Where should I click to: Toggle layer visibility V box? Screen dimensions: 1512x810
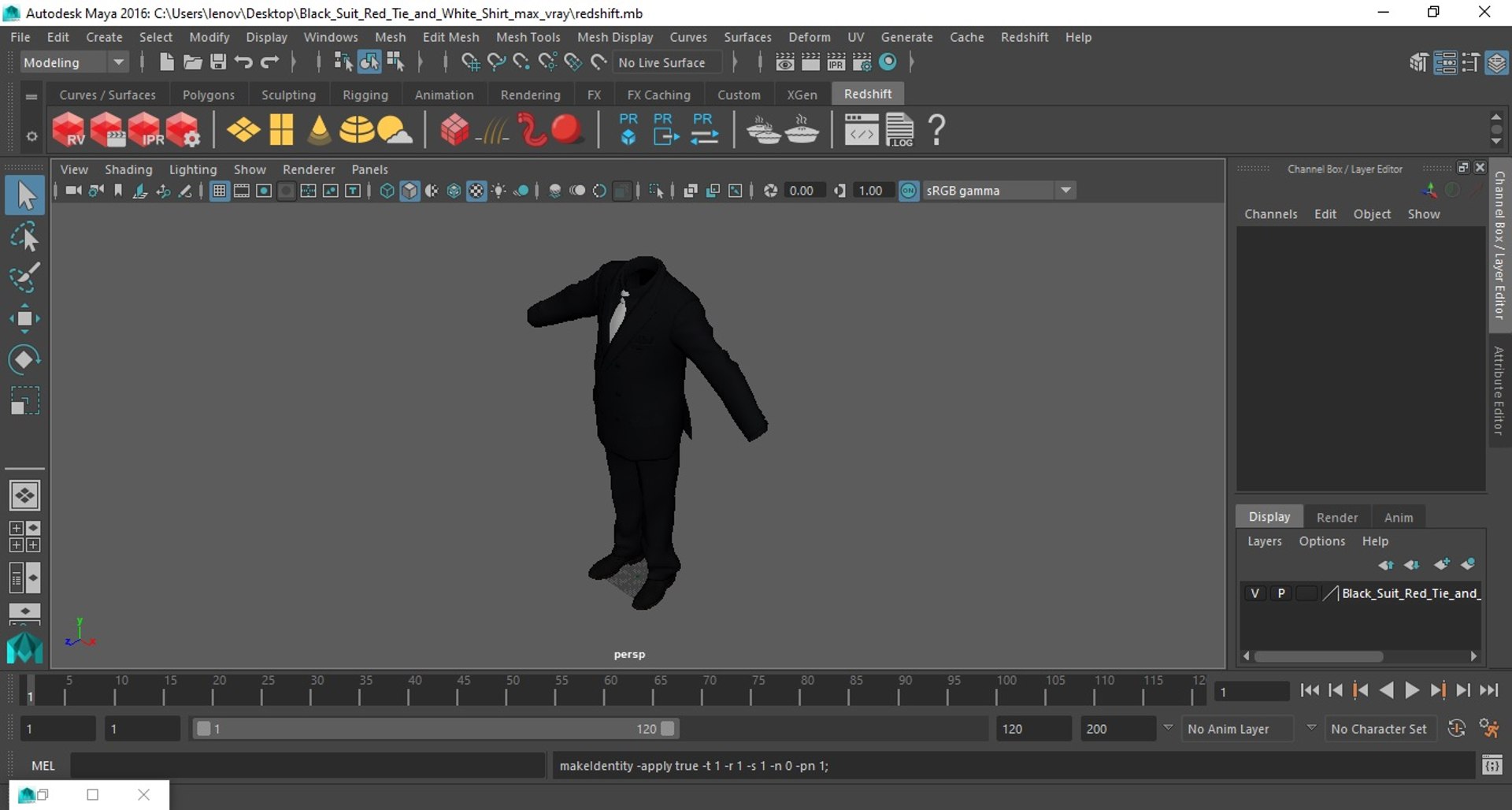(x=1254, y=593)
